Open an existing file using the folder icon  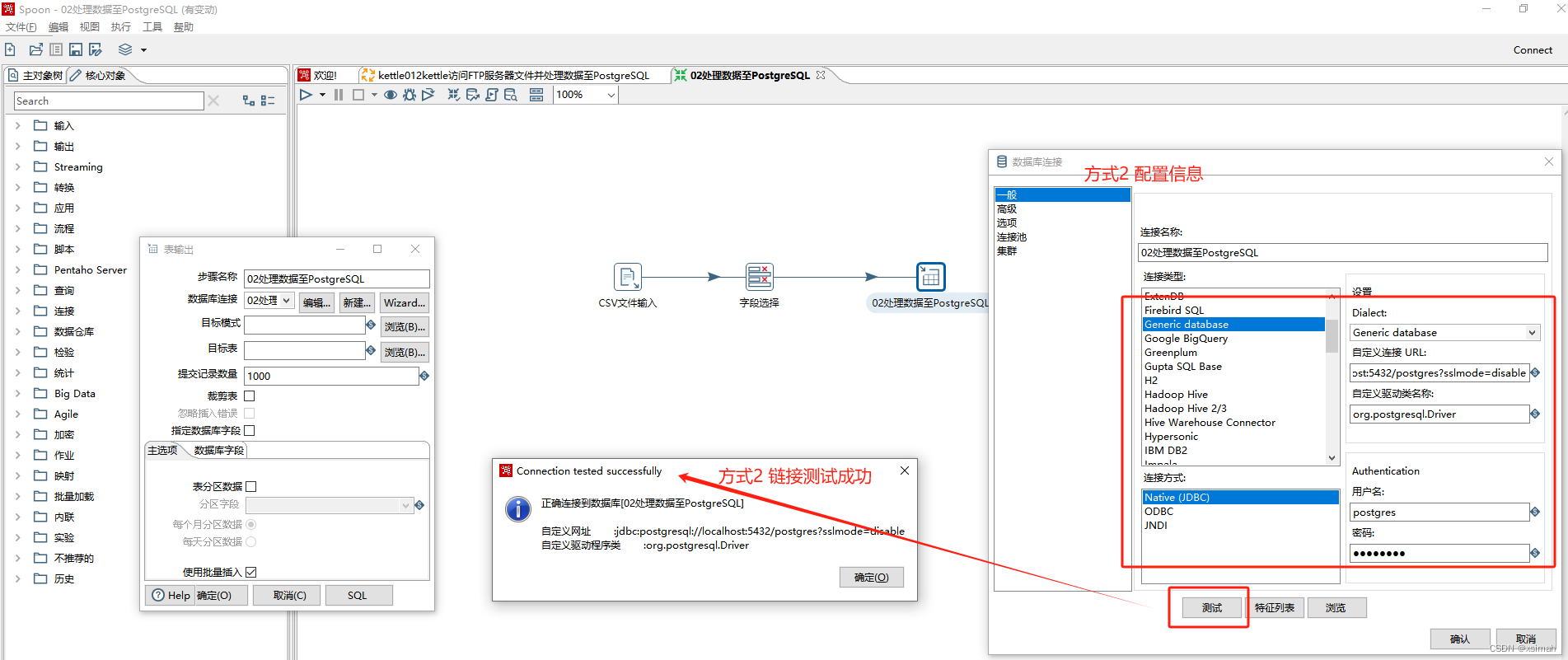tap(35, 49)
